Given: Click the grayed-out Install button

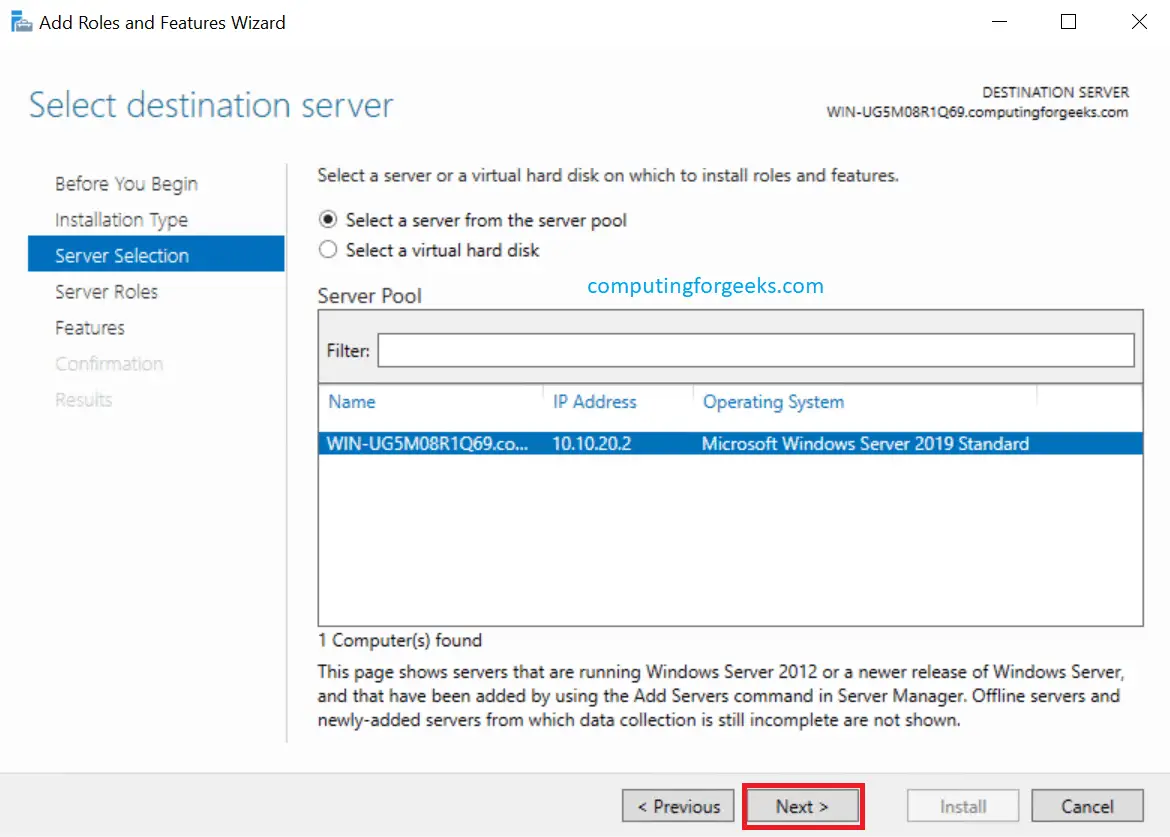Looking at the screenshot, I should pos(962,806).
